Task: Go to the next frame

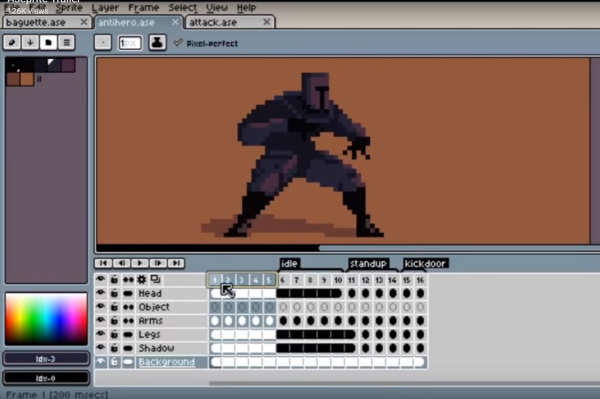Action: click(158, 263)
